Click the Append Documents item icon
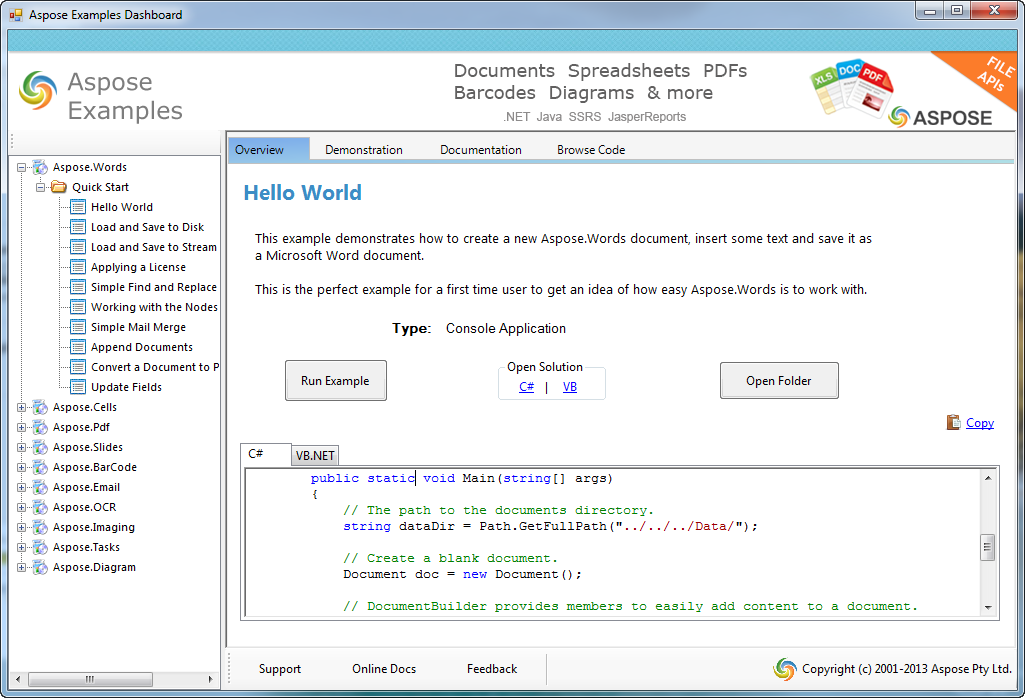This screenshot has width=1025, height=698. pos(78,347)
